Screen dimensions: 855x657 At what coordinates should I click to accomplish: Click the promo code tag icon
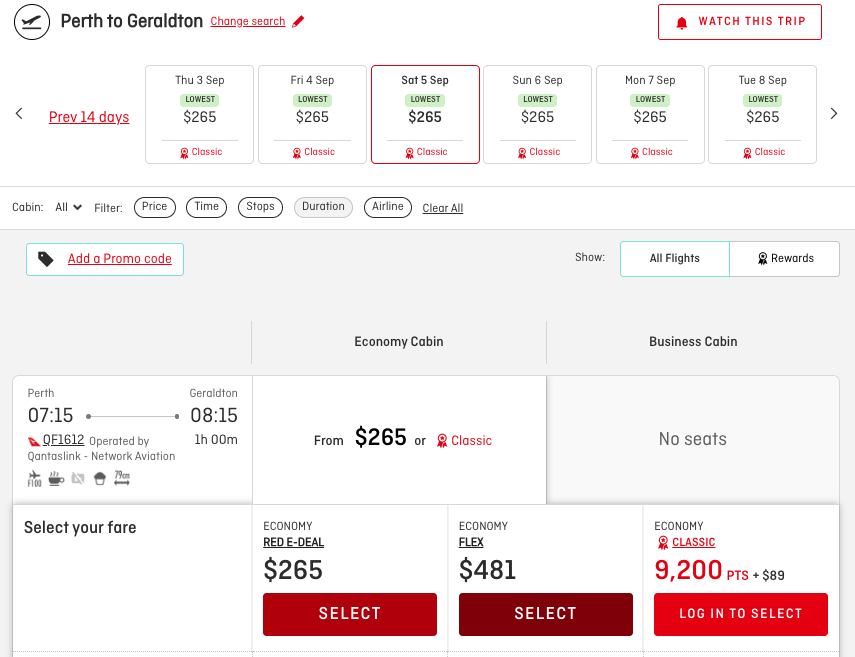(x=46, y=259)
